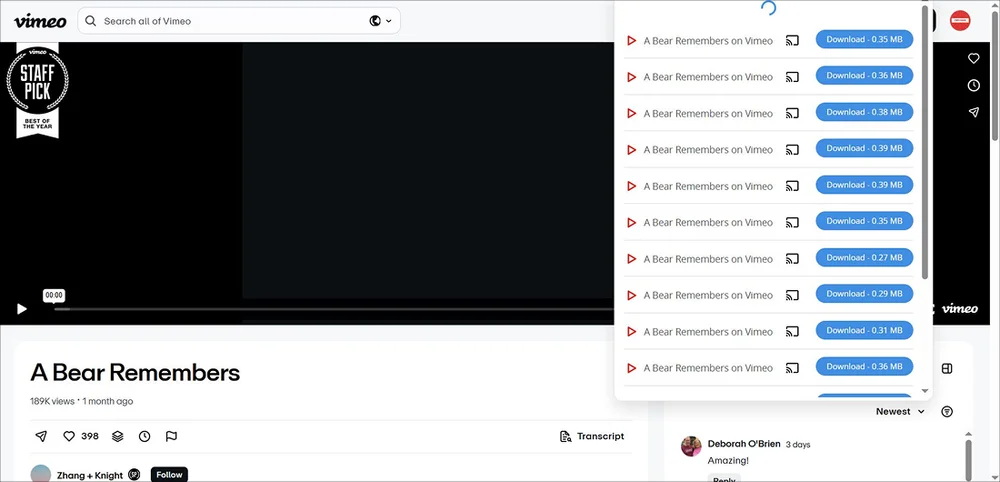This screenshot has width=1000, height=482.
Task: Toggle the side panel layout icon
Action: 947,369
